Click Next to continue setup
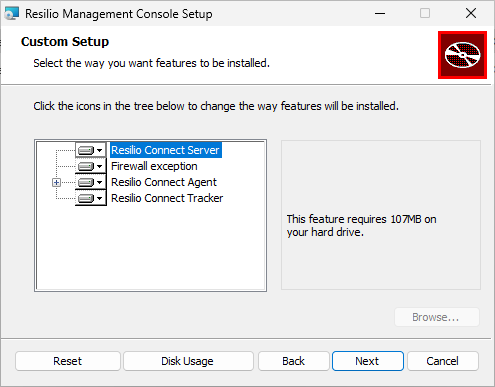 368,361
